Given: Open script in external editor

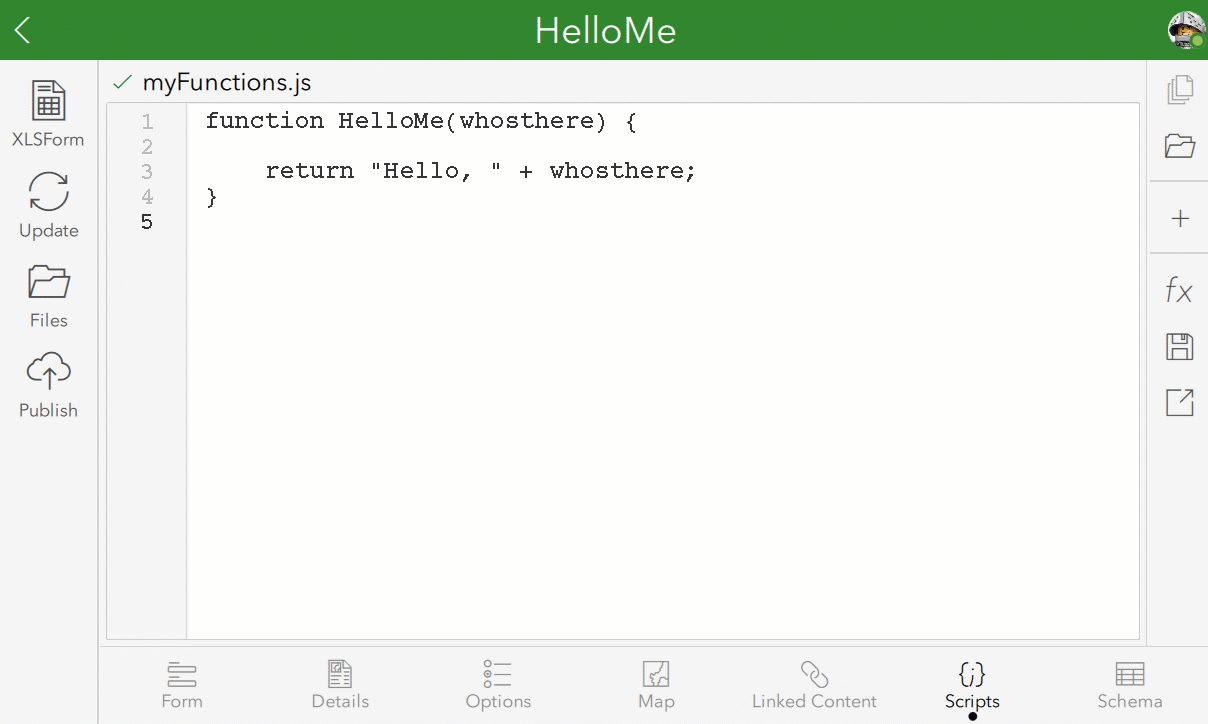Looking at the screenshot, I should point(1180,402).
